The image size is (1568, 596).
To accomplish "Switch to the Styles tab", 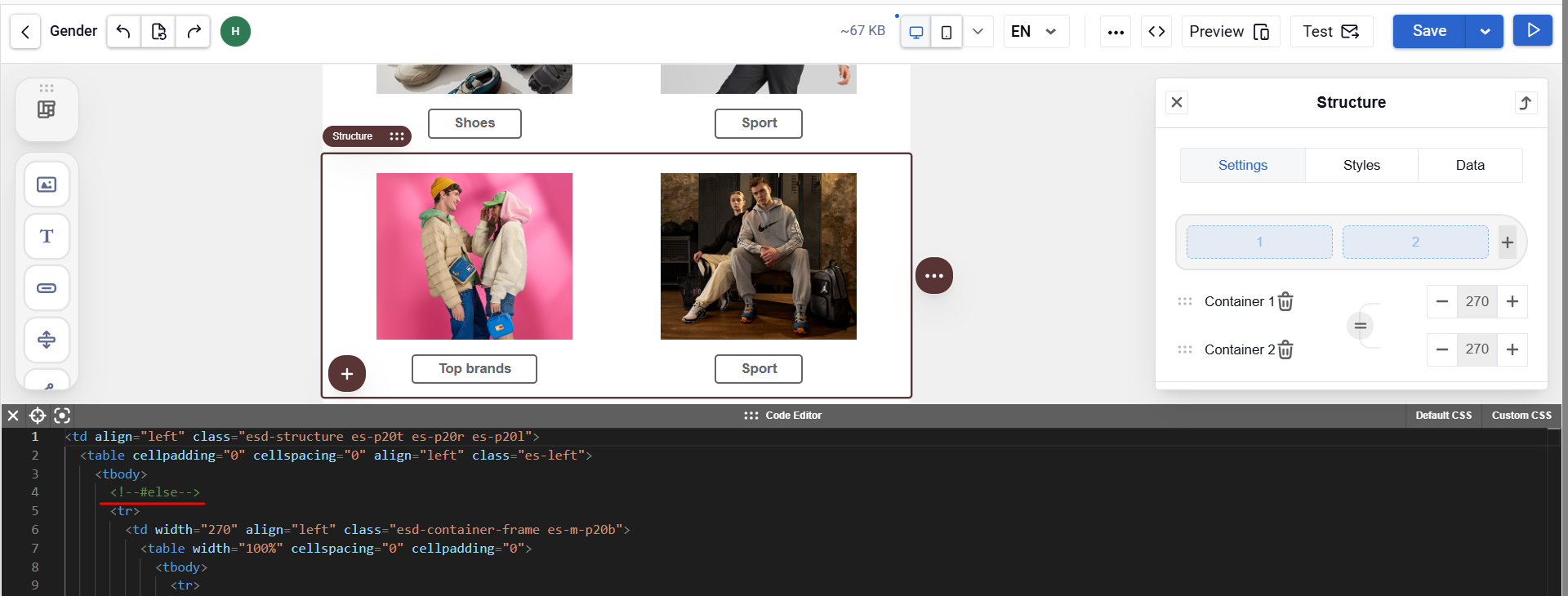I will click(1361, 165).
